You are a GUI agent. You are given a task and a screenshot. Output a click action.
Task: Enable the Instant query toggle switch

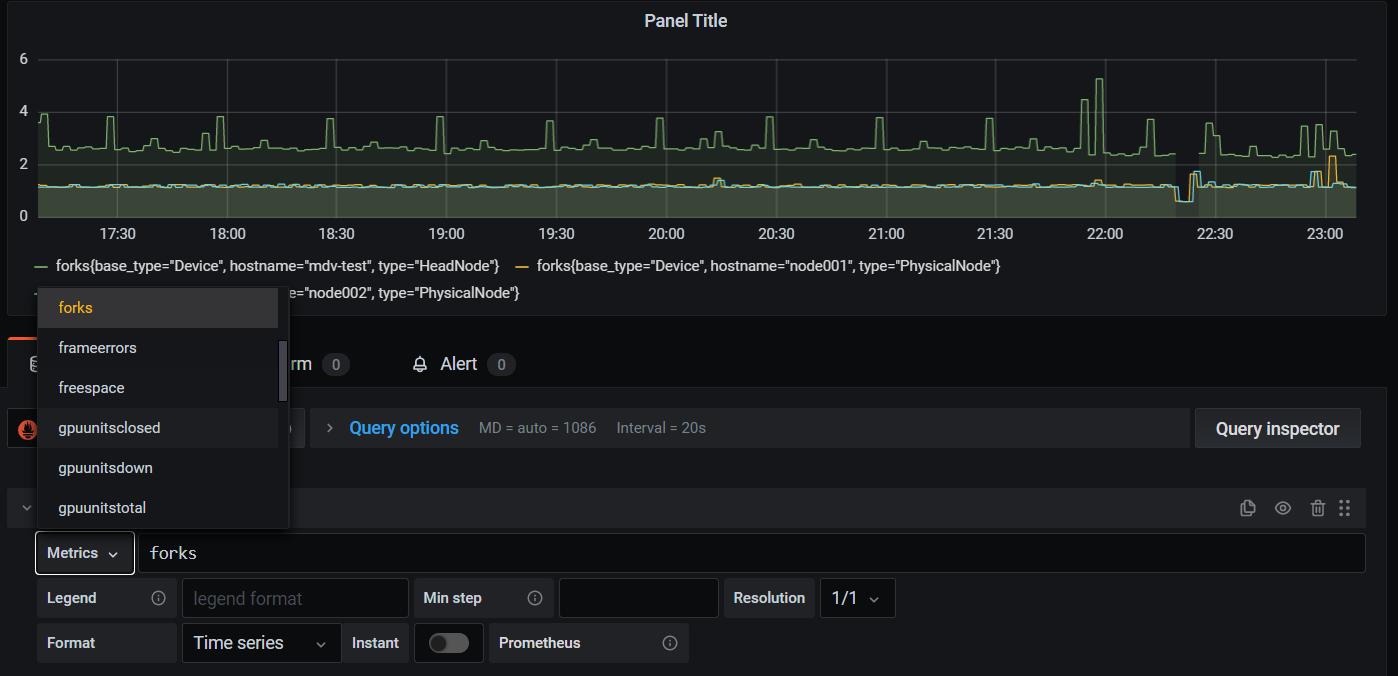448,643
